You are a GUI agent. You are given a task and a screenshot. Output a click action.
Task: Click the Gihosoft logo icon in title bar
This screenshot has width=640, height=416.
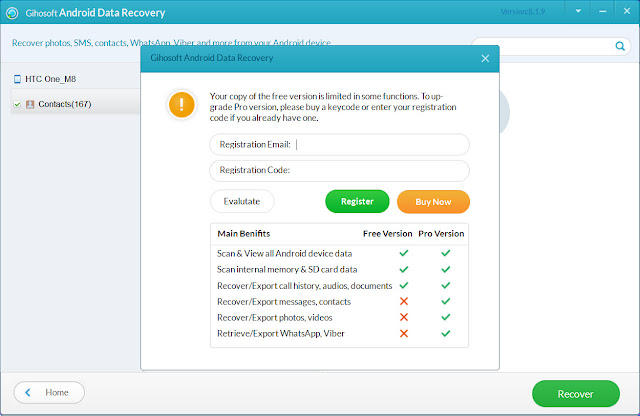(x=12, y=13)
